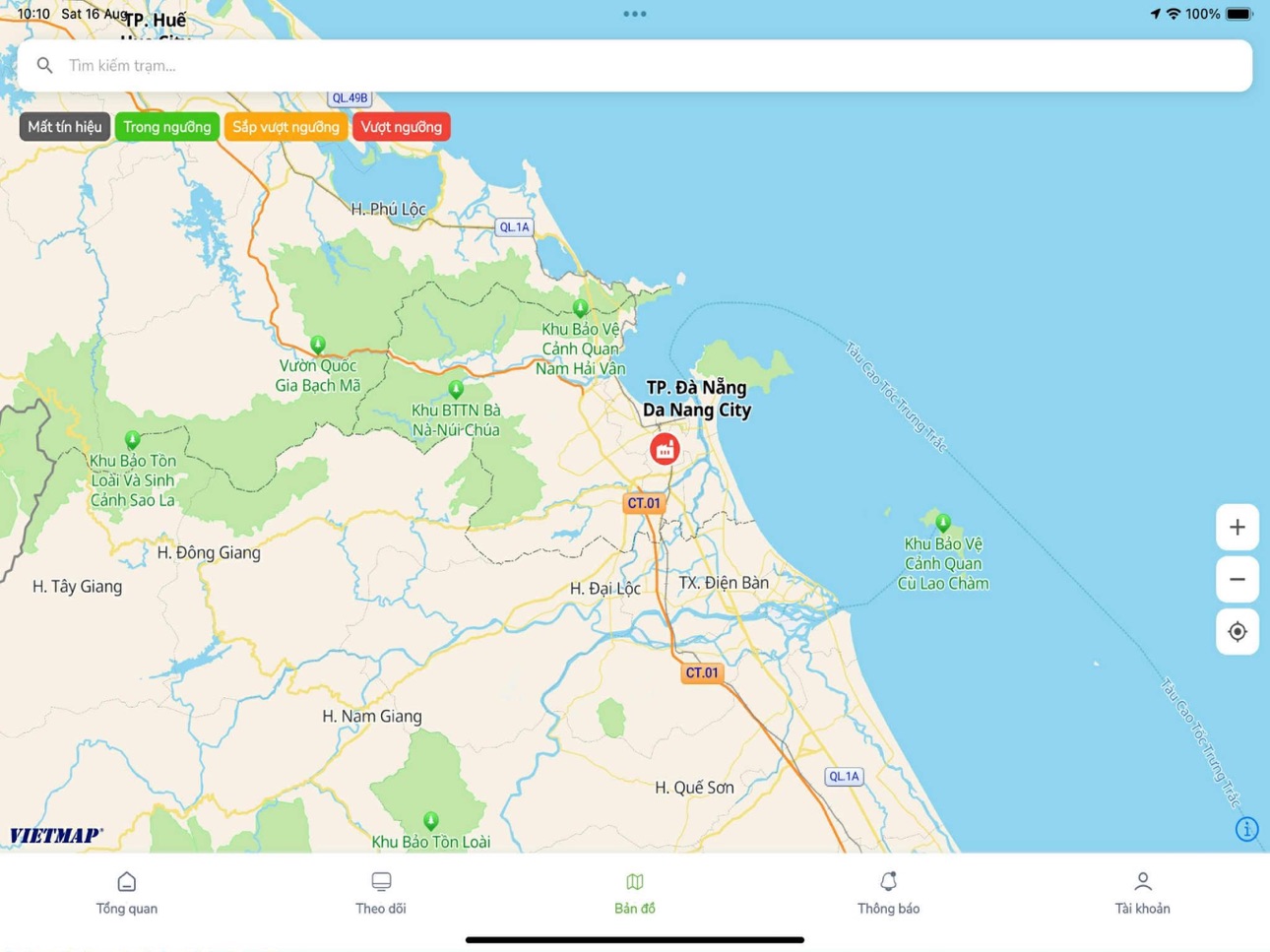1270x952 pixels.
Task: Click the "H. Đông Giang" map label
Action: pyautogui.click(x=209, y=552)
